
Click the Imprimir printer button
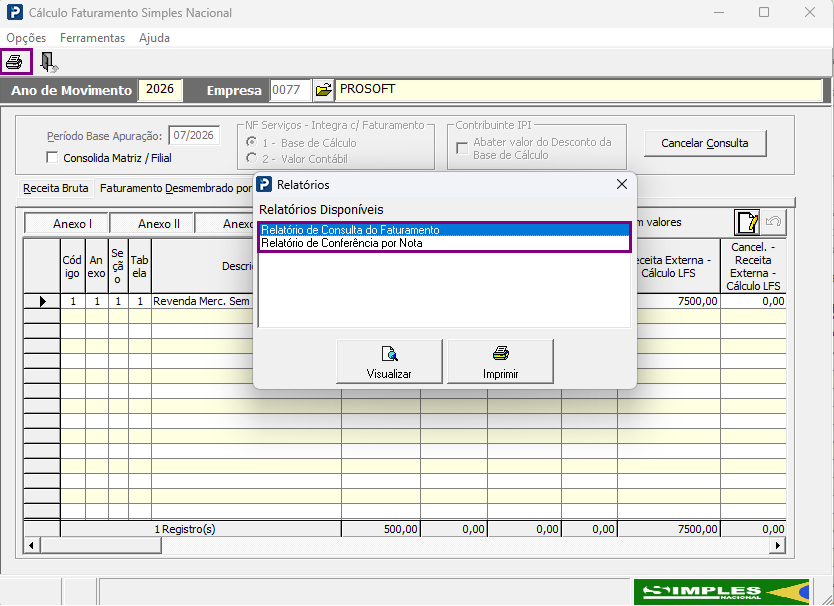click(x=501, y=361)
